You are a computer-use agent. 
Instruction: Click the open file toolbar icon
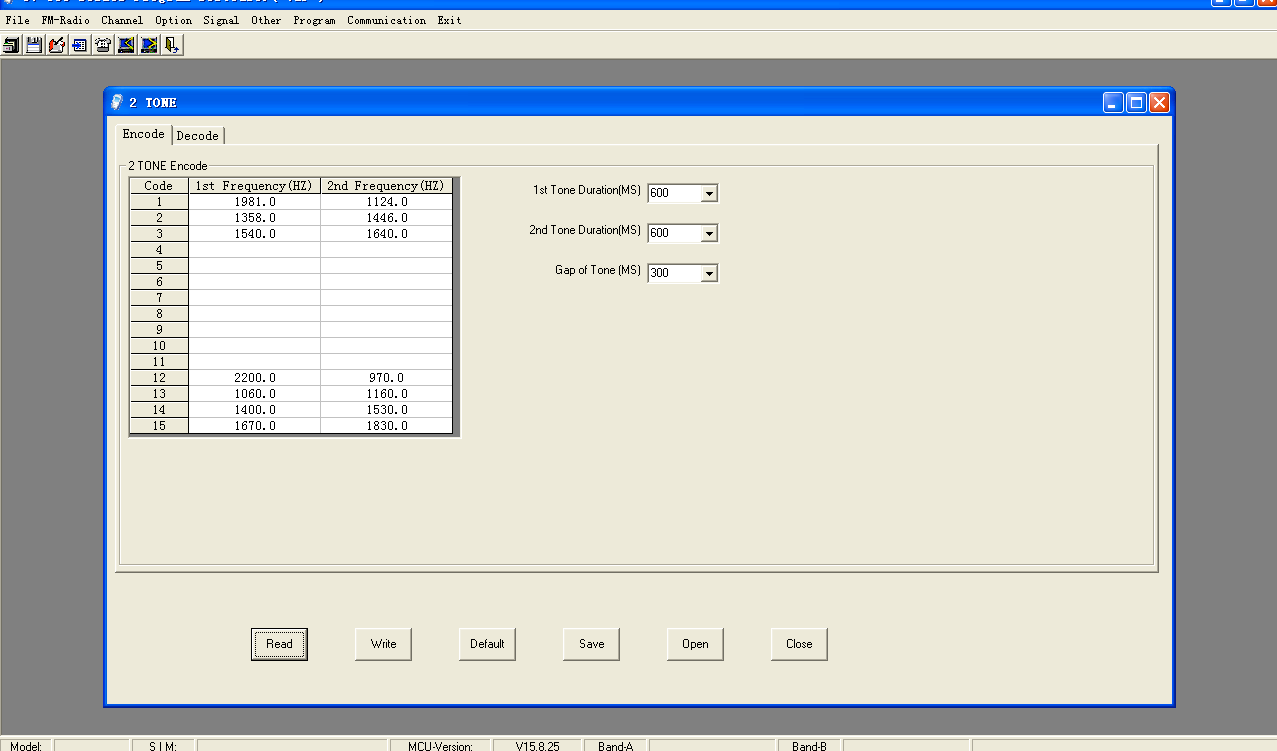point(11,45)
